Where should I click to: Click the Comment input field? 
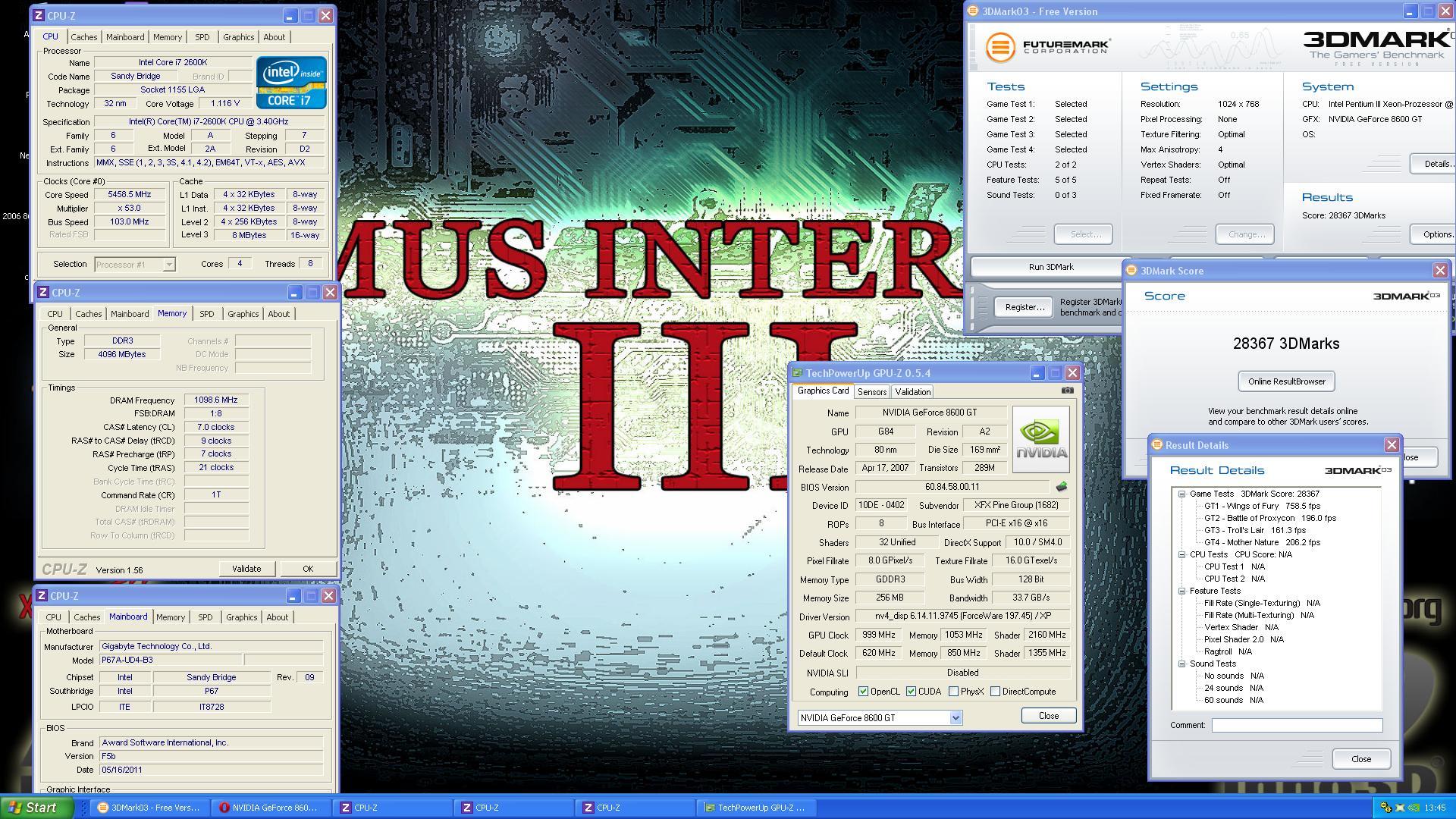pyautogui.click(x=1297, y=726)
